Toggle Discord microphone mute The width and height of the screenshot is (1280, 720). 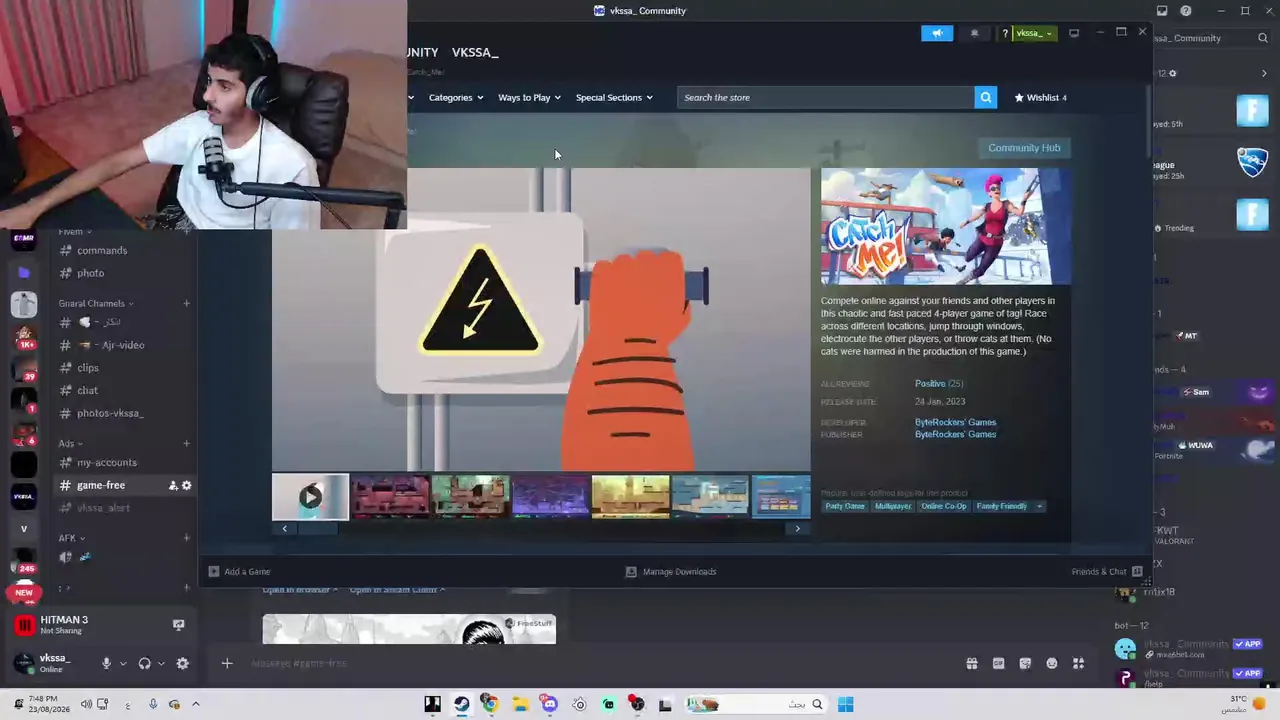[x=106, y=663]
